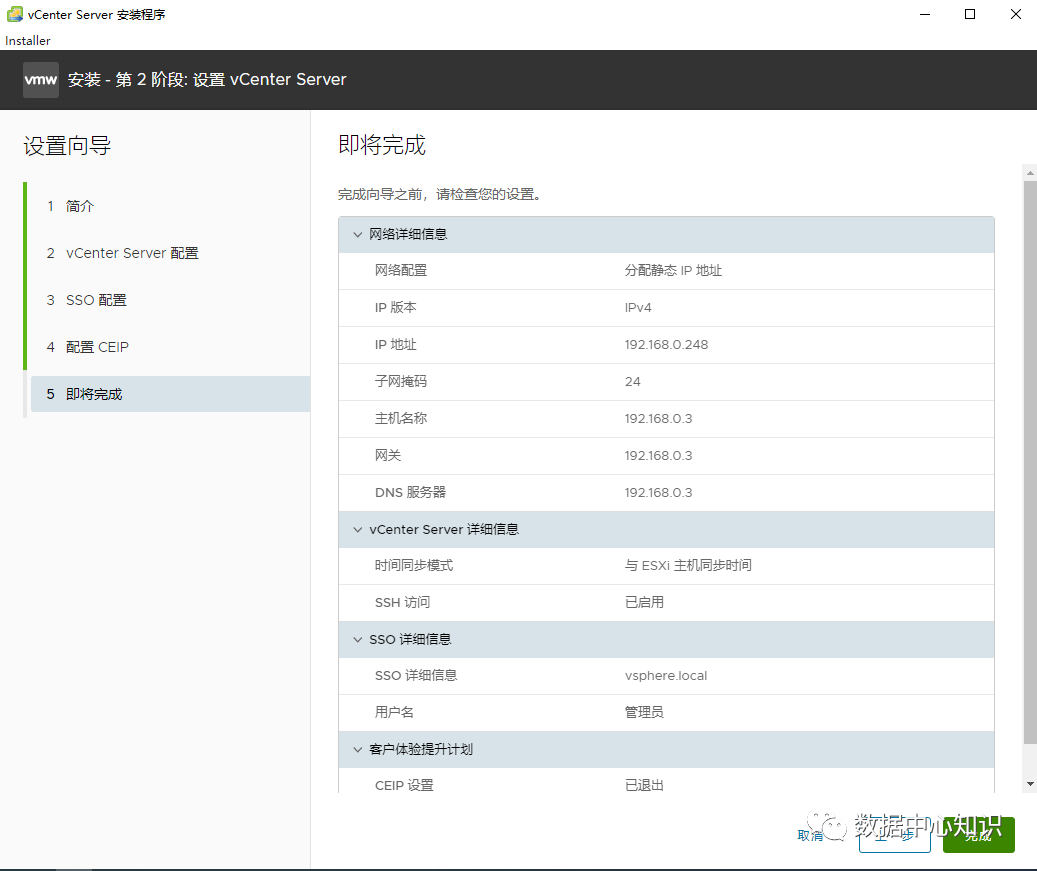This screenshot has height=871, width=1037.
Task: Click the vmw logo in header
Action: click(41, 80)
